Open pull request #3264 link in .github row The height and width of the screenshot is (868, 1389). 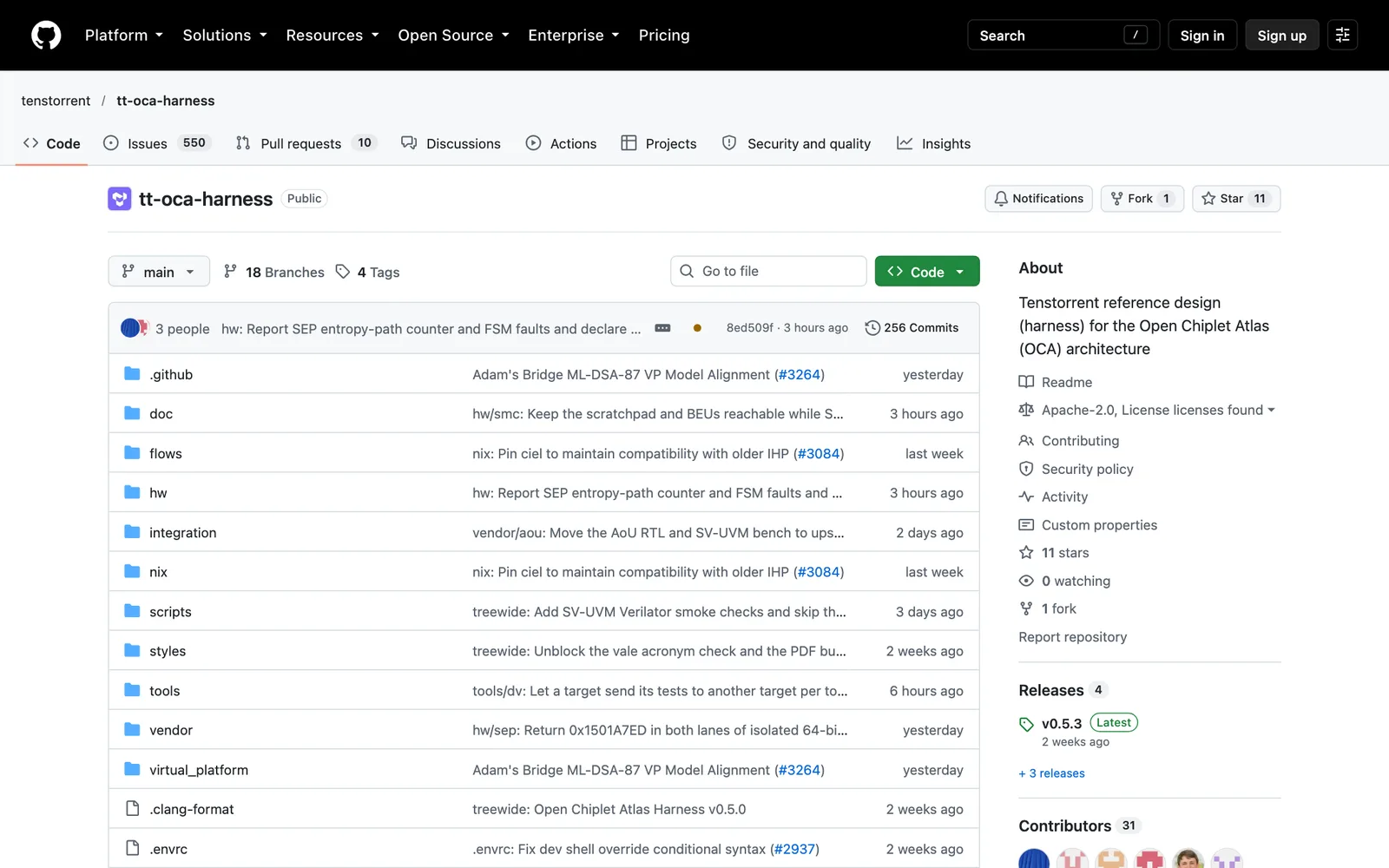pyautogui.click(x=800, y=375)
